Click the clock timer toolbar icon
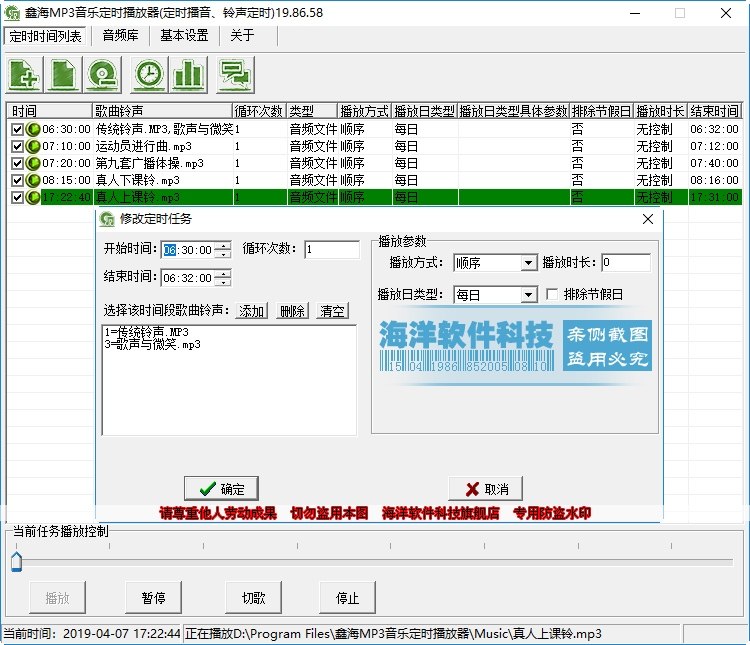 point(149,75)
